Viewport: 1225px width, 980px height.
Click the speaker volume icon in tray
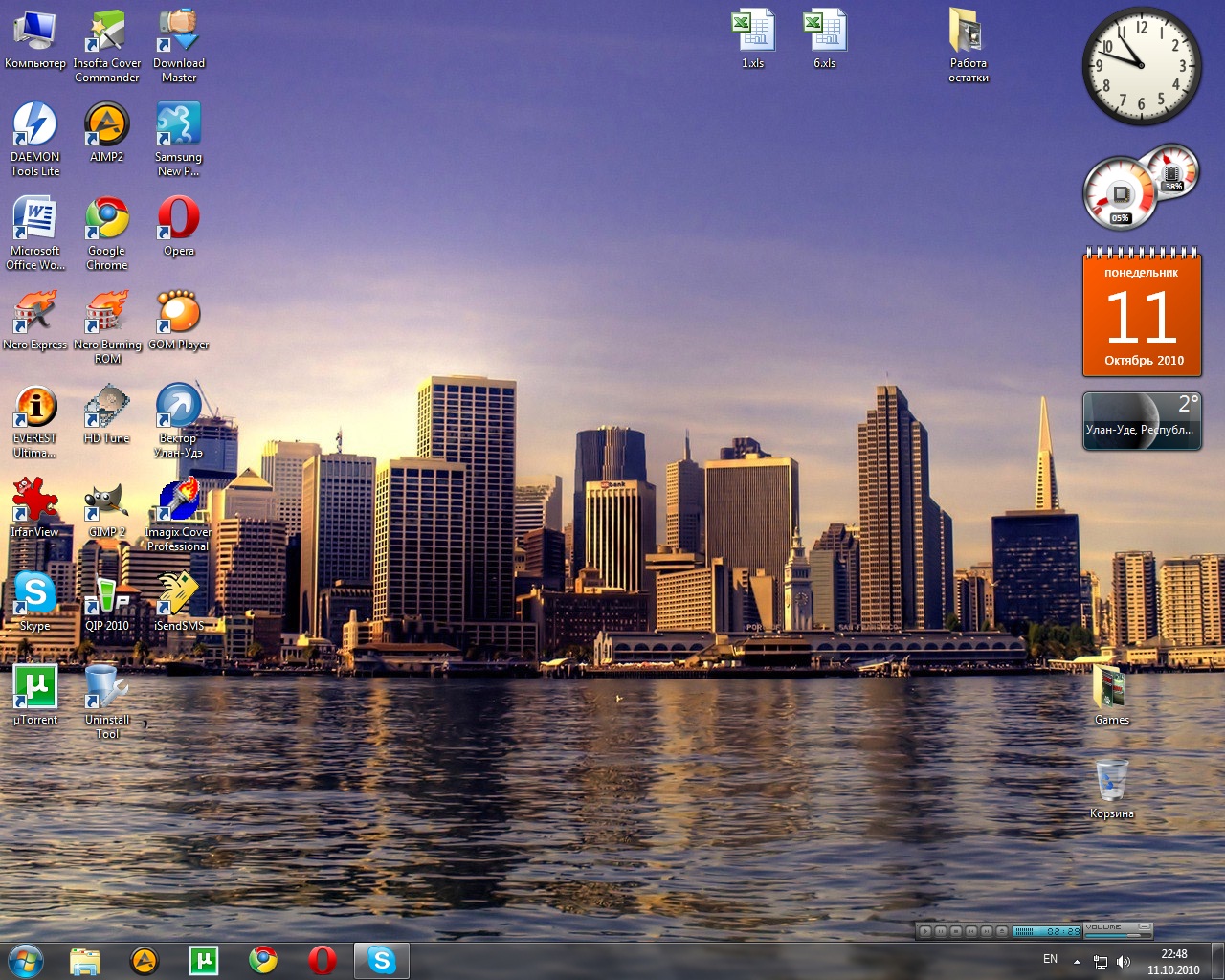click(x=1124, y=961)
